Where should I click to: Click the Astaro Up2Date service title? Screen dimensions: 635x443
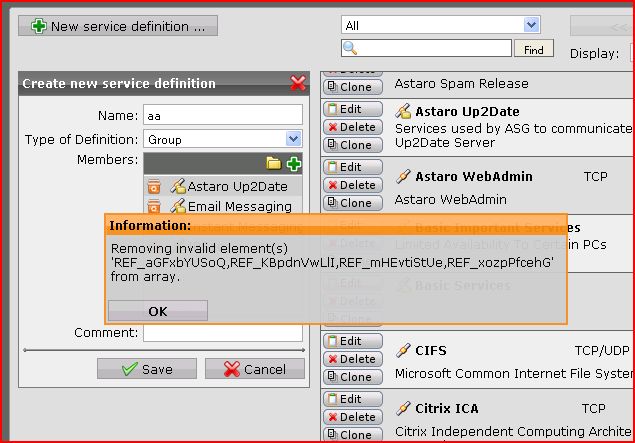click(467, 111)
